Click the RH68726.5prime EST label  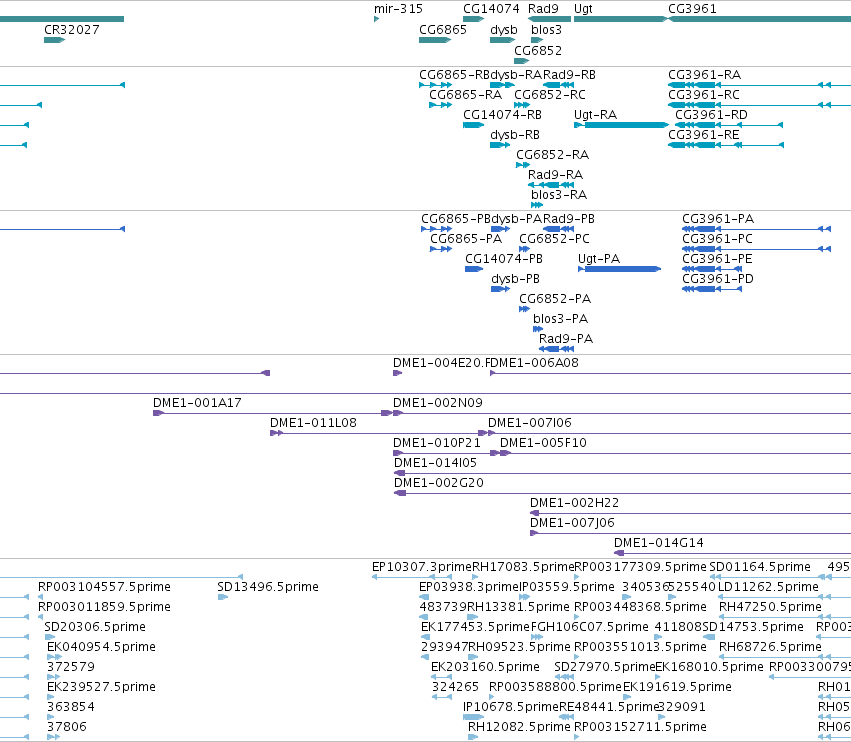click(x=770, y=647)
